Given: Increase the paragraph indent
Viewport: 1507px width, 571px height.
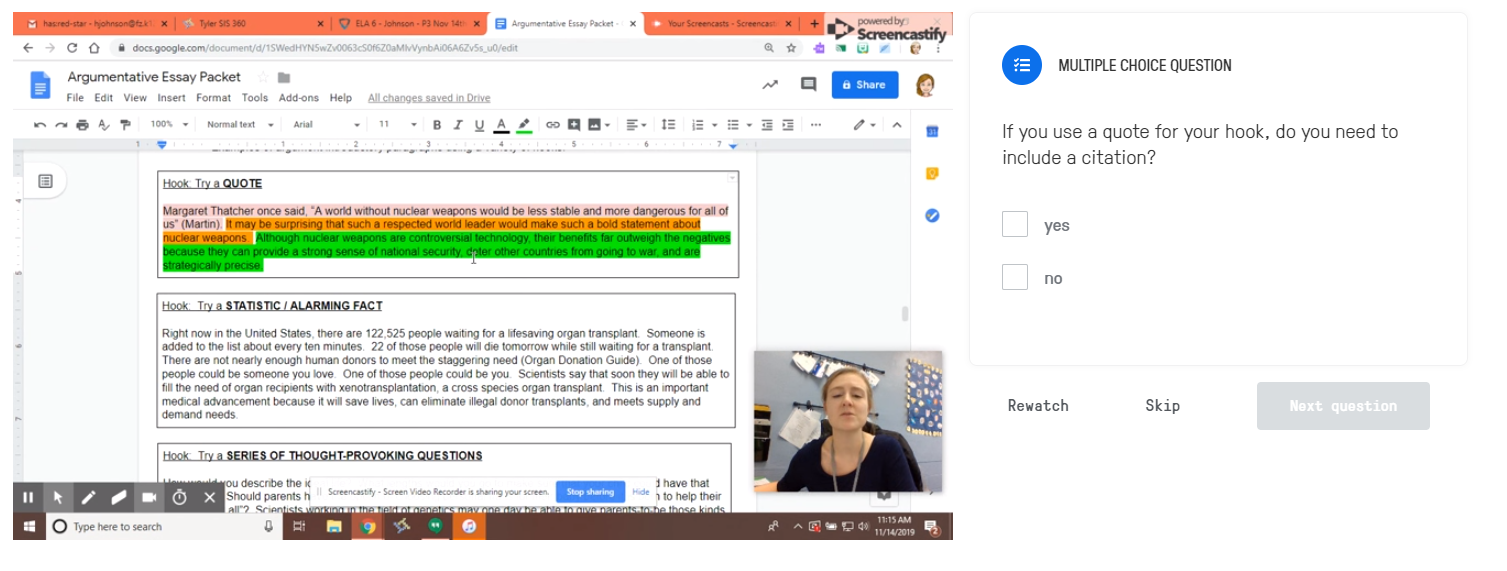Looking at the screenshot, I should pyautogui.click(x=788, y=125).
